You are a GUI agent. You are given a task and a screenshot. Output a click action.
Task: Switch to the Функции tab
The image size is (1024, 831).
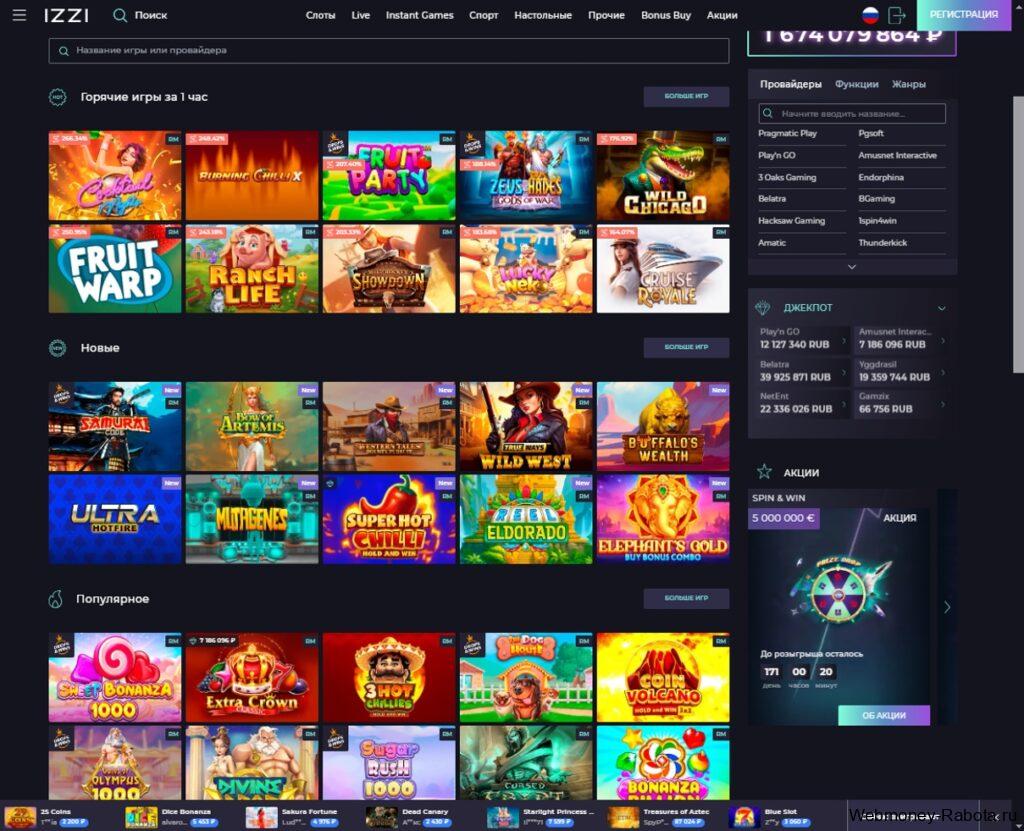pos(856,84)
